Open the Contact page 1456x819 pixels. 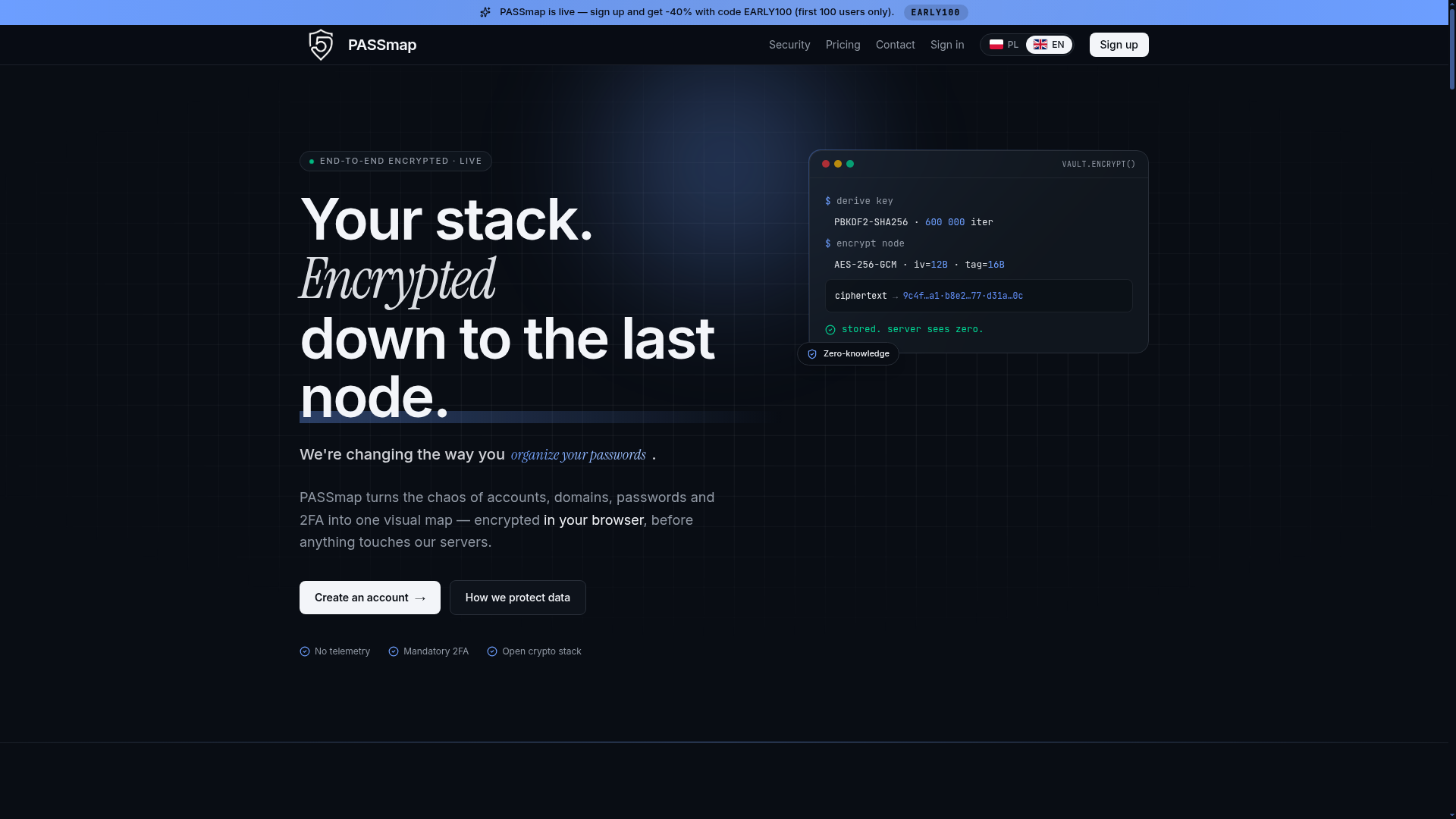coord(896,45)
